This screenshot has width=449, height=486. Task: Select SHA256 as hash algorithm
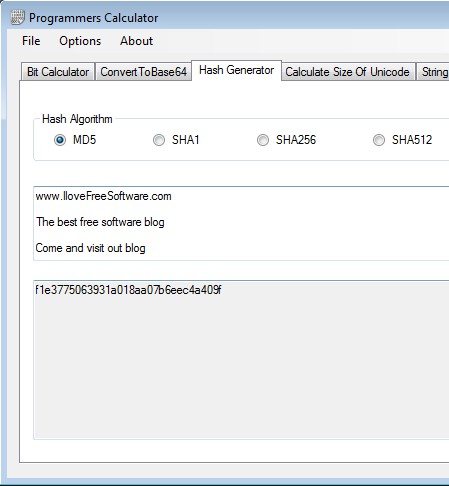tap(263, 140)
